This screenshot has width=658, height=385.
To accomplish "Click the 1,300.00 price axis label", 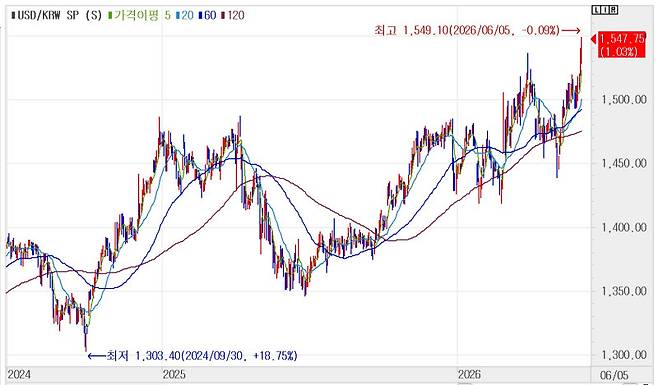I will [x=624, y=355].
